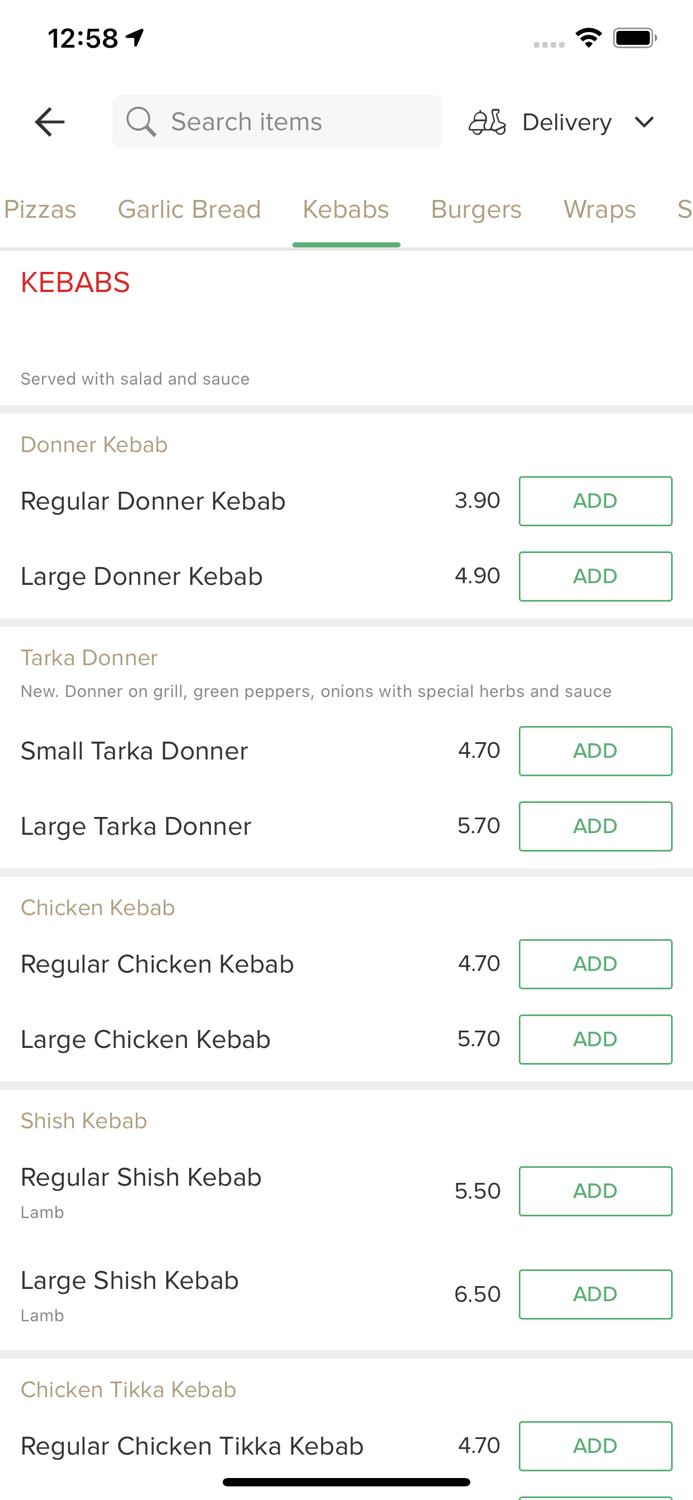Open the Garlic Bread section
Image resolution: width=693 pixels, height=1500 pixels.
pos(189,210)
